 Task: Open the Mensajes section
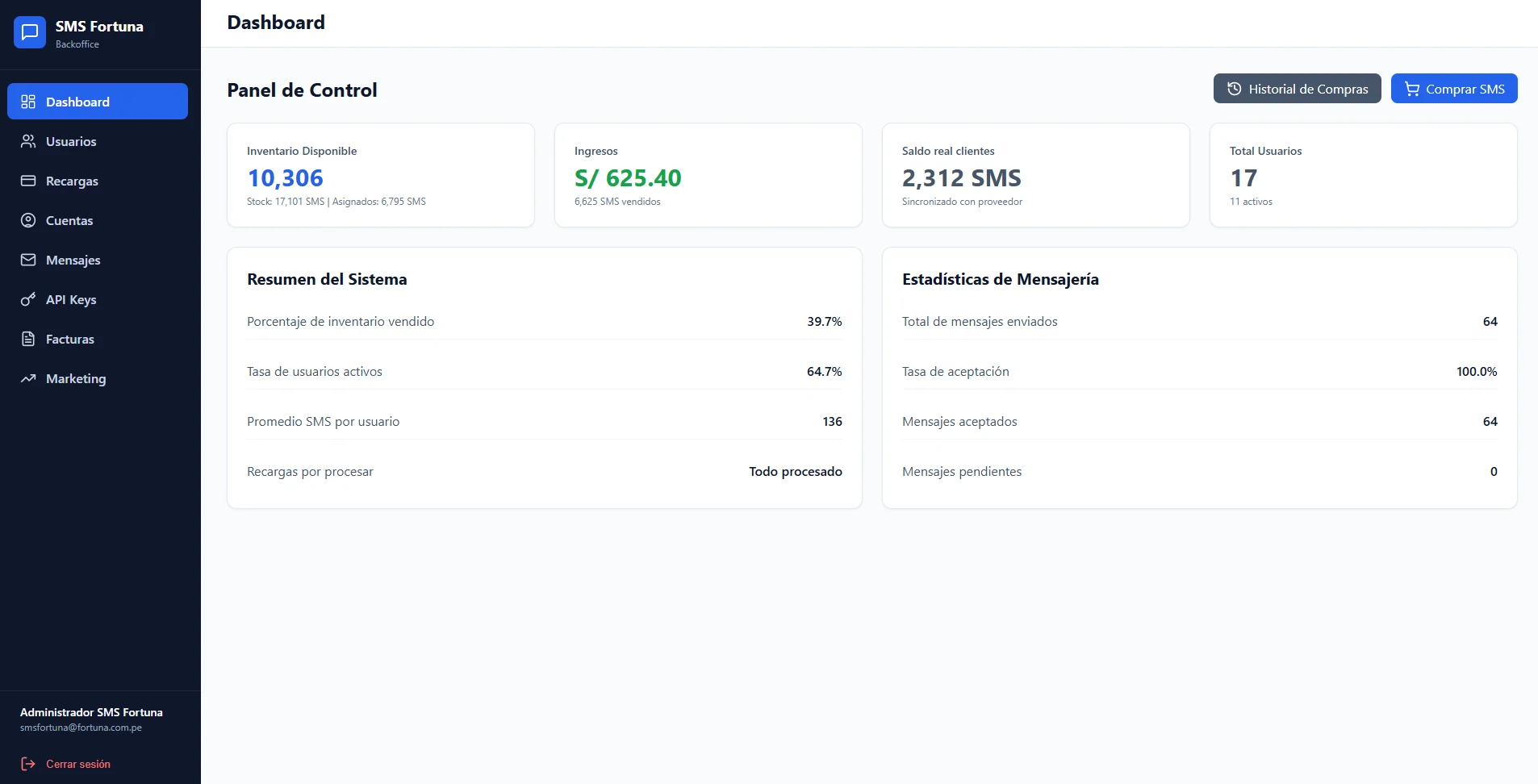(98, 260)
